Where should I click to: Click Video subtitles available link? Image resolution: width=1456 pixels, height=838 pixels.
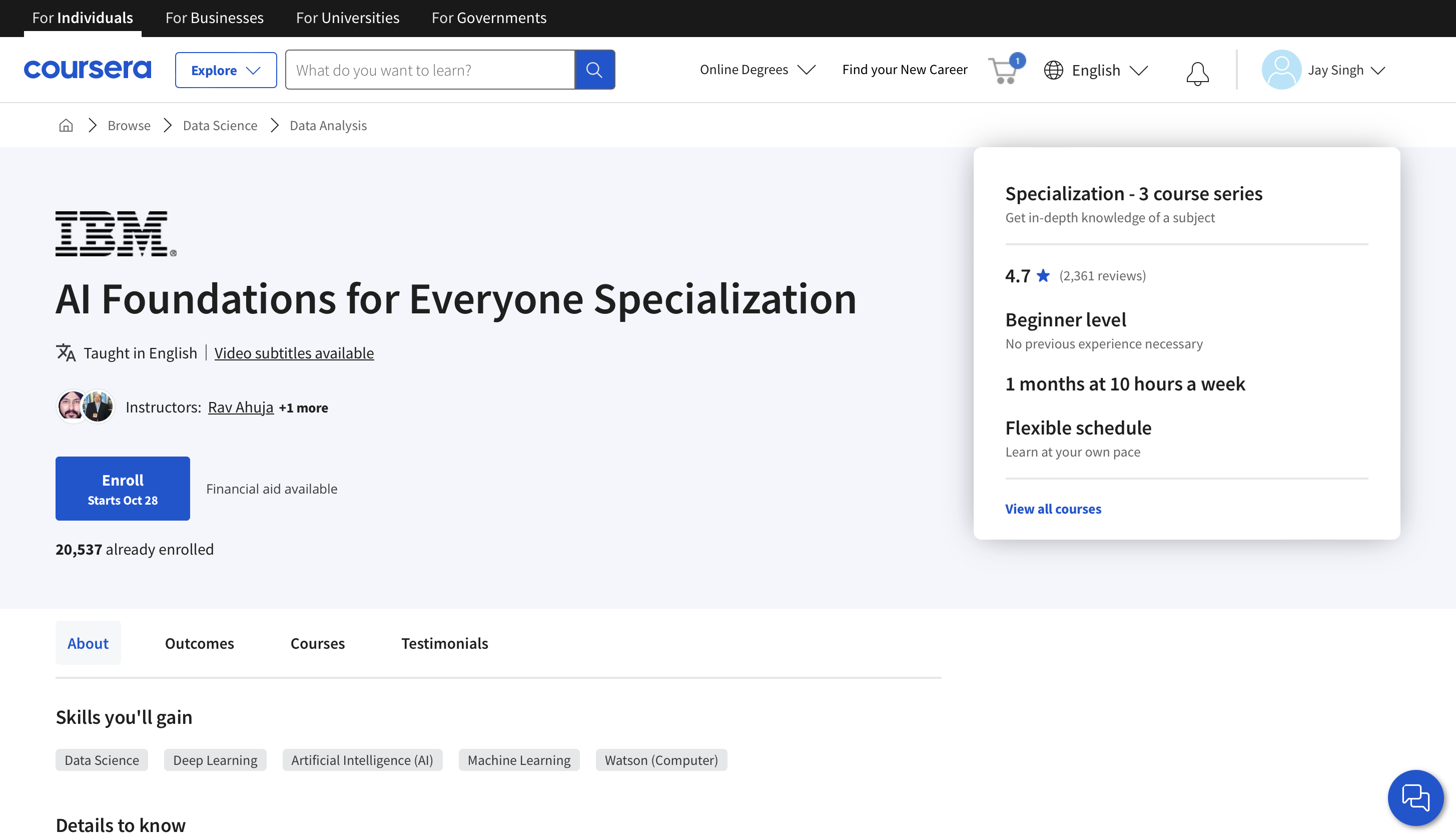pyautogui.click(x=294, y=352)
